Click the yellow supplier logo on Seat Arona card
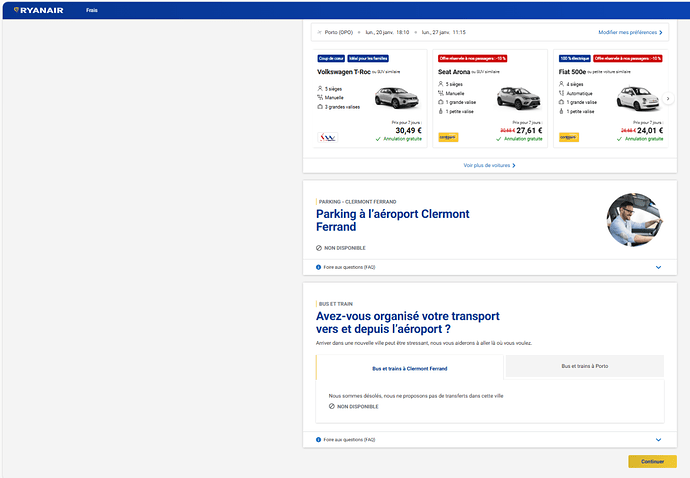 point(448,137)
